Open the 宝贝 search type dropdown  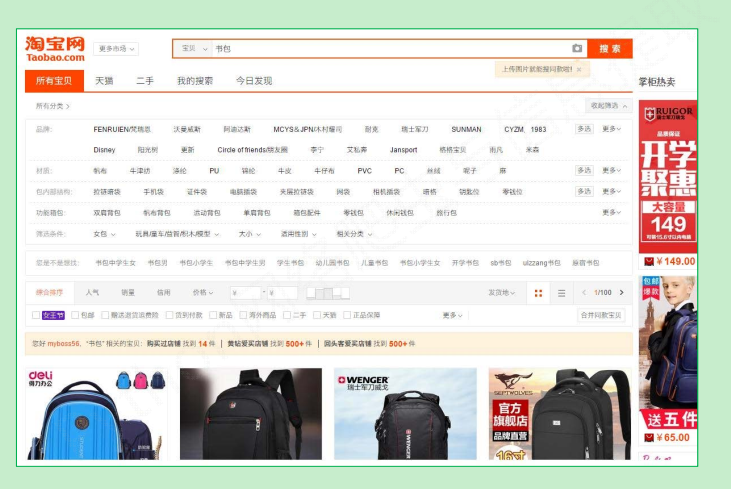pyautogui.click(x=193, y=48)
